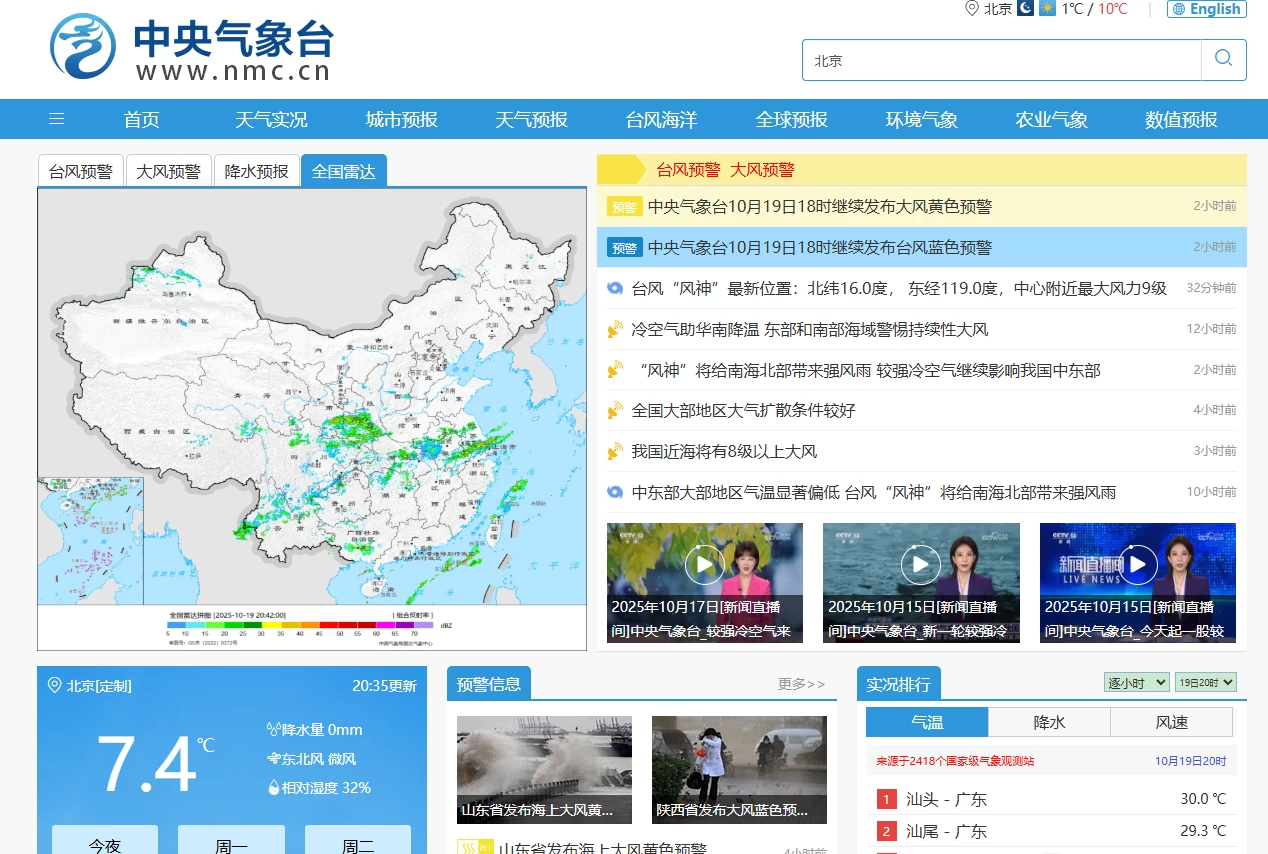Screen dimensions: 1268x854
Task: Open the 逐小时 dropdown
Action: (1136, 682)
